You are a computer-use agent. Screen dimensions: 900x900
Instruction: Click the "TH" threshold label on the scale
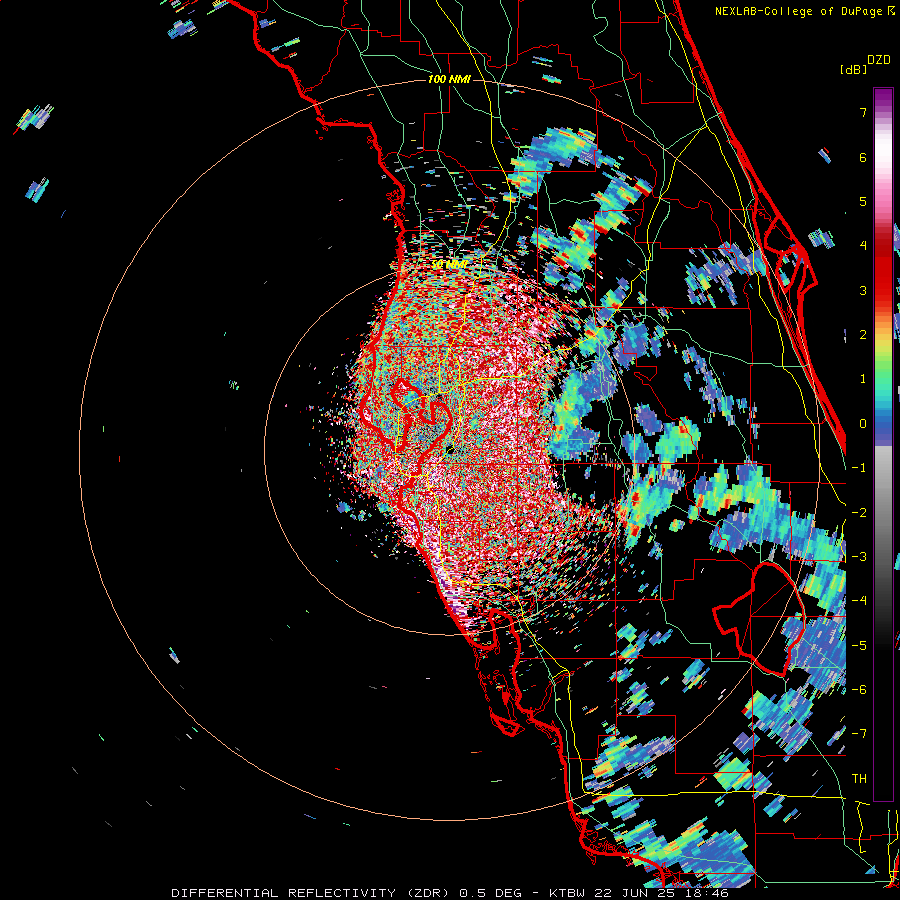pyautogui.click(x=859, y=778)
